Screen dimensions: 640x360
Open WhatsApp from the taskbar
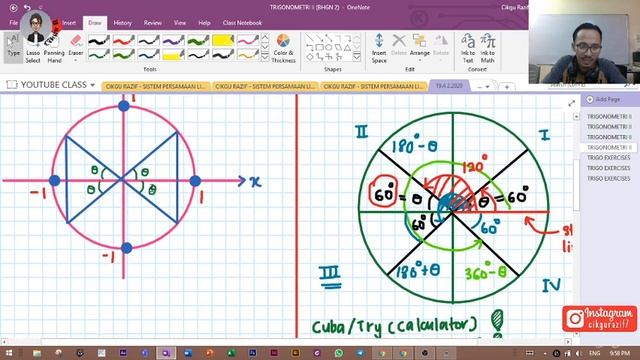coord(338,353)
